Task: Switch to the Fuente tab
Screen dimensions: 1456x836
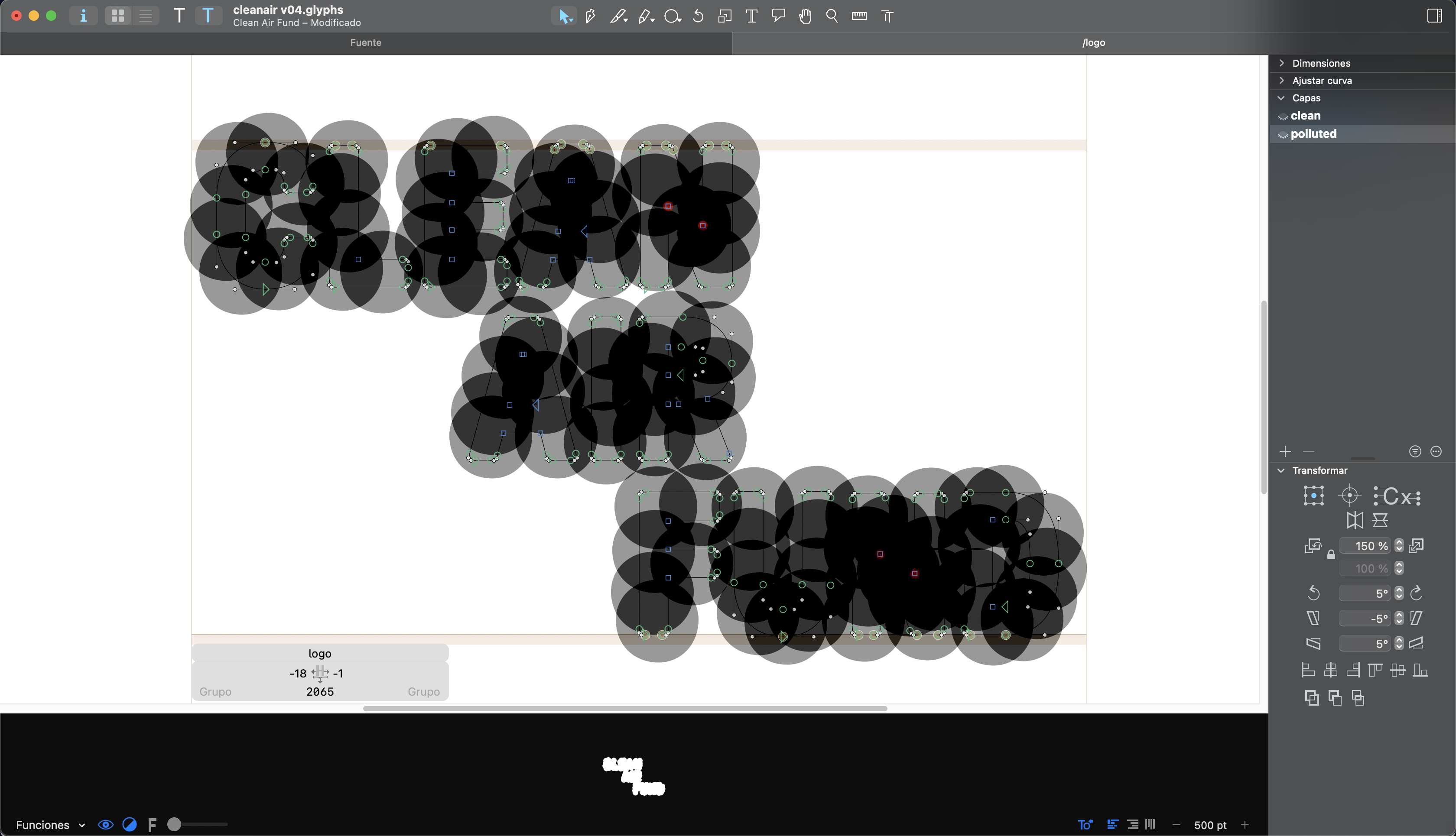Action: tap(366, 42)
